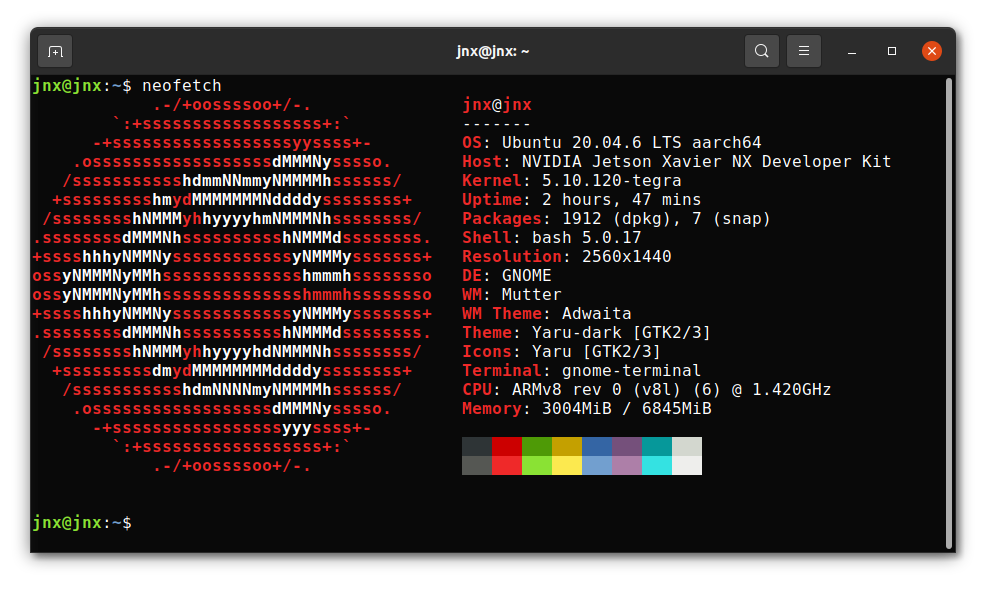
Task: Close the terminal window
Action: click(x=931, y=51)
